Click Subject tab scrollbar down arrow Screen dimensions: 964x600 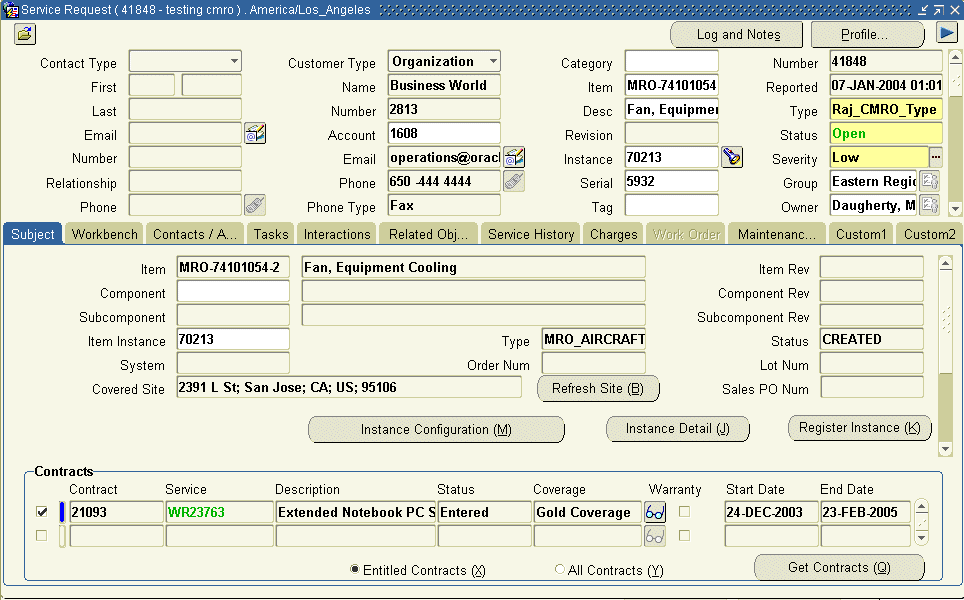pos(946,449)
